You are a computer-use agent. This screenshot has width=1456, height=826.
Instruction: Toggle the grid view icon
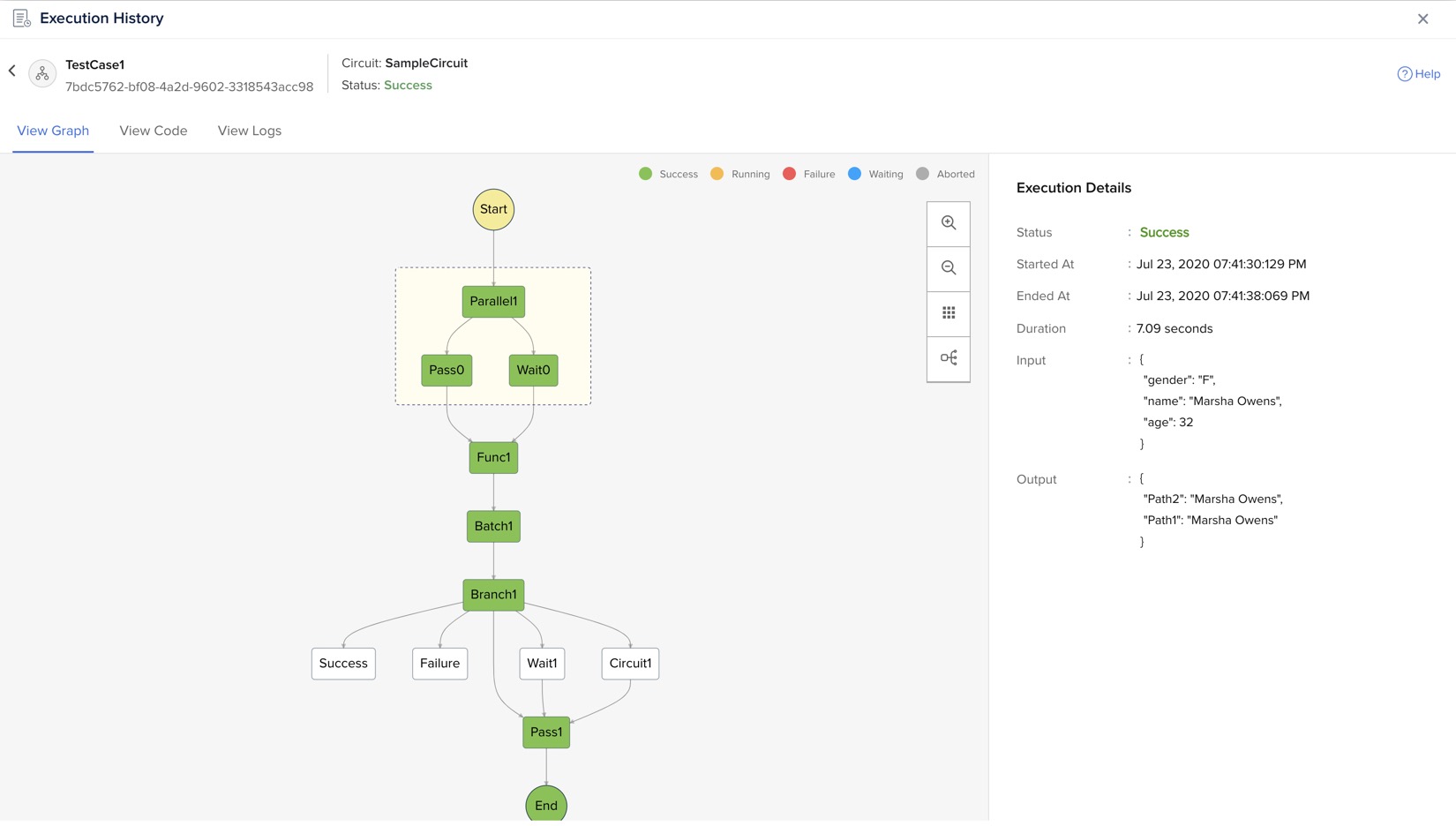[949, 313]
